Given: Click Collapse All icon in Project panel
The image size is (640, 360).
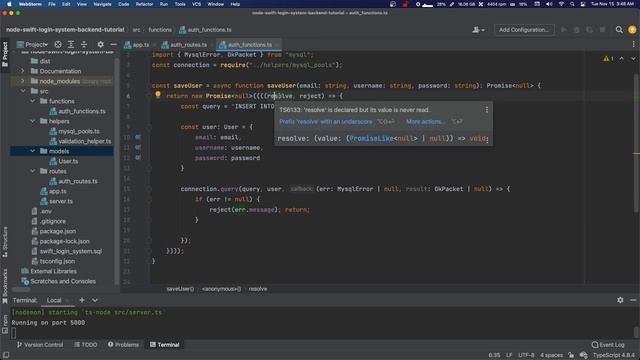Looking at the screenshot, I should (x=84, y=44).
